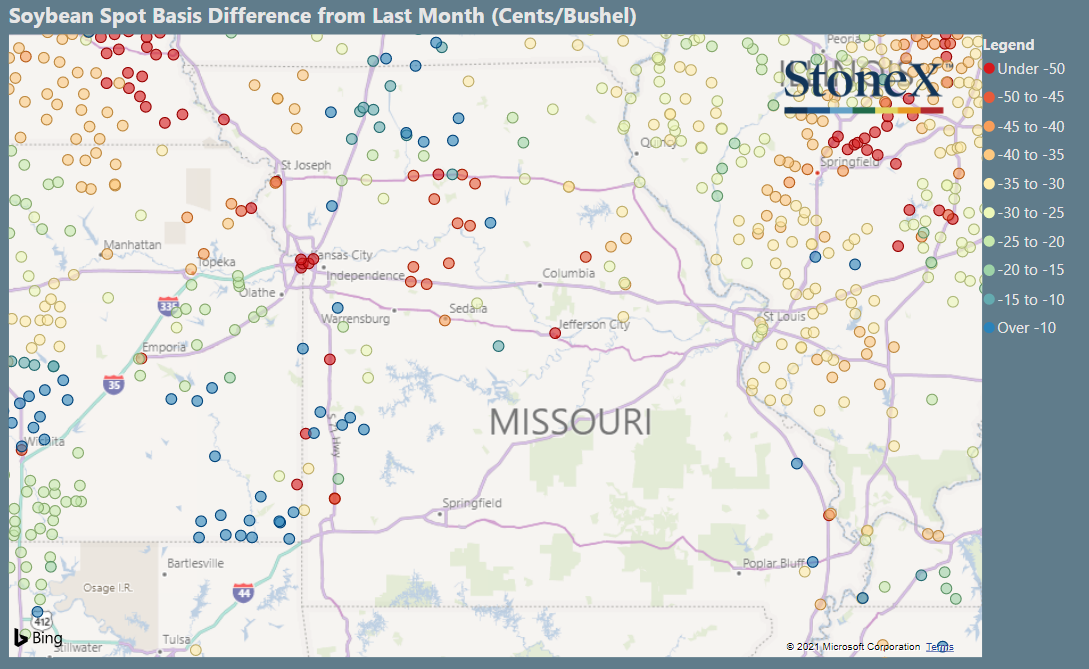Click the chart title Soybean Spot Basis Difference
The image size is (1089, 669).
point(322,16)
